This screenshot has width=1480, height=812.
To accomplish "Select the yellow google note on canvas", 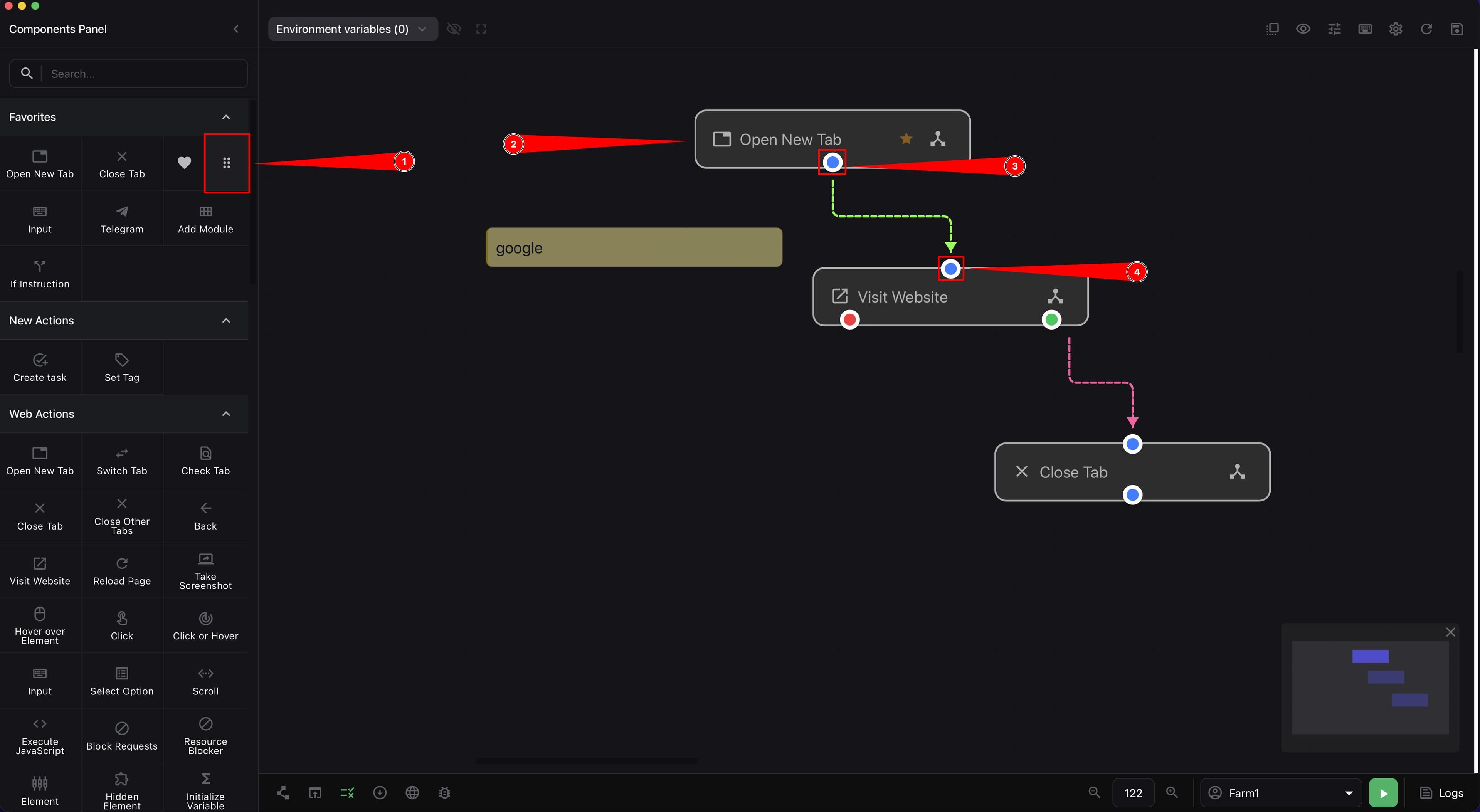I will point(634,247).
